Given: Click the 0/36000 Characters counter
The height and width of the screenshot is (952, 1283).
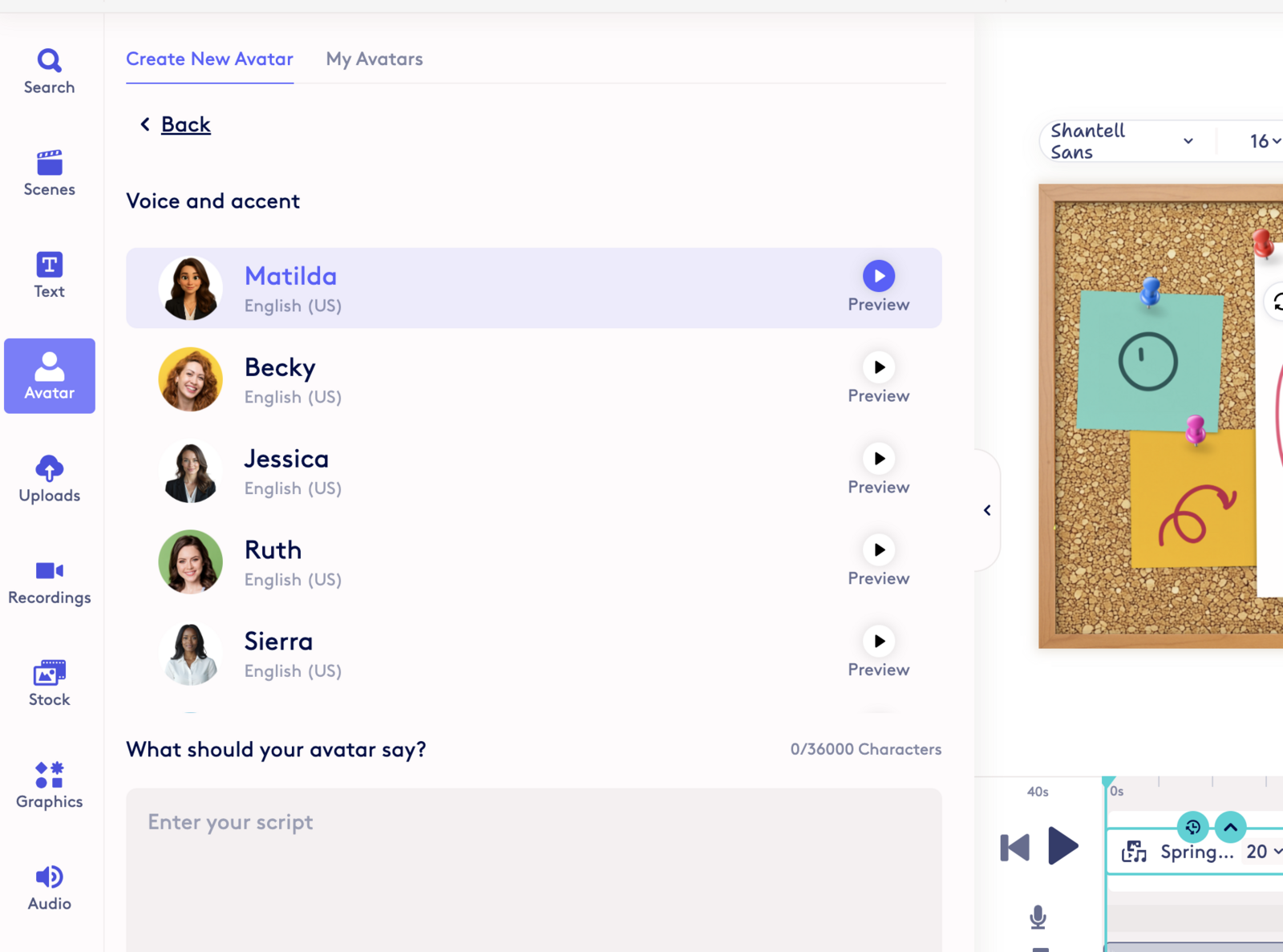Looking at the screenshot, I should click(866, 749).
